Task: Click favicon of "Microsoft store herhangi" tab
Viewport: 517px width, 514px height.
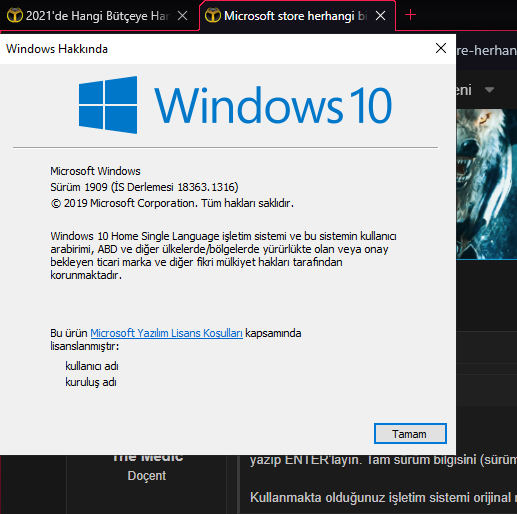Action: [x=213, y=15]
